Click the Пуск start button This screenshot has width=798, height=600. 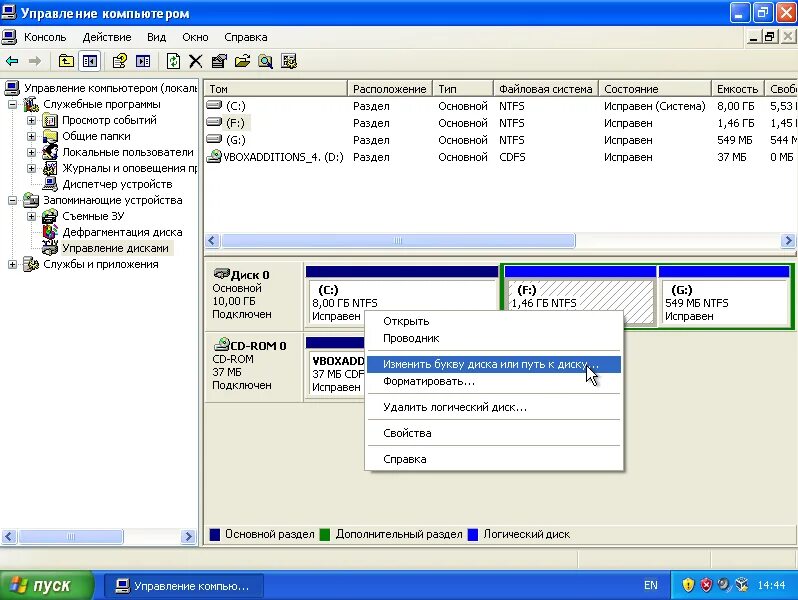(47, 585)
